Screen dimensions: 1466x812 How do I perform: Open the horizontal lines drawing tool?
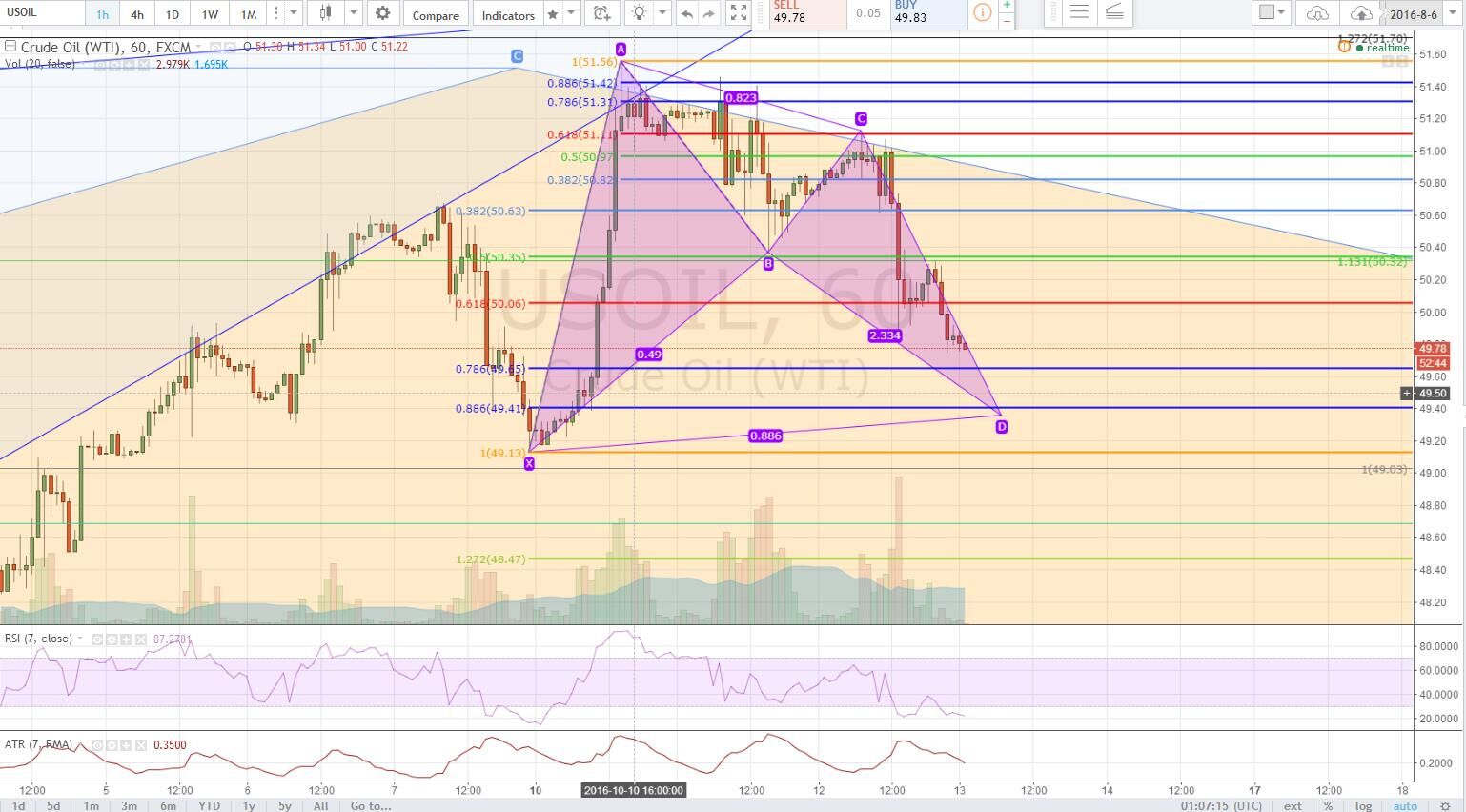click(1079, 13)
